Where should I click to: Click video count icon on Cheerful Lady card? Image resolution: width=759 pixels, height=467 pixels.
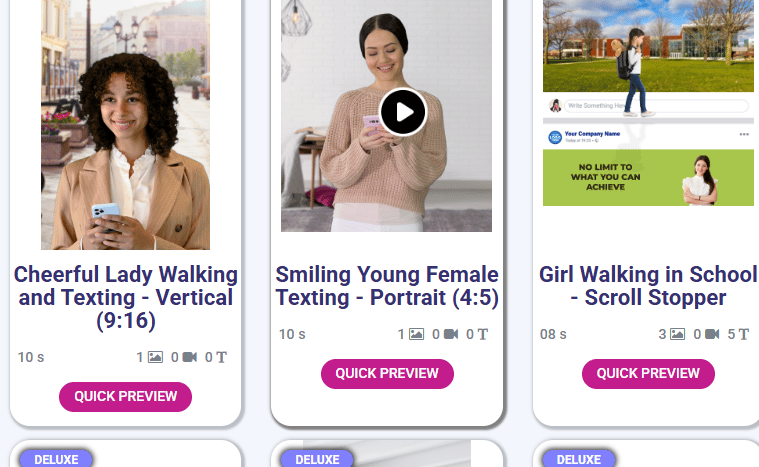190,357
